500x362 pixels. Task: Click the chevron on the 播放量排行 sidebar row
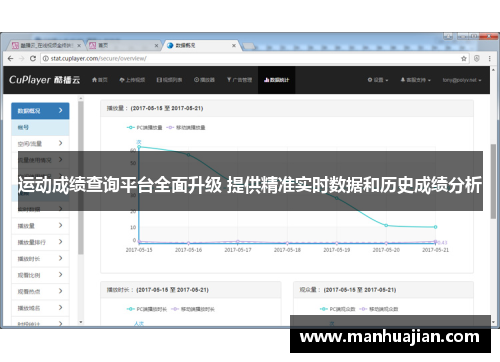(60, 242)
